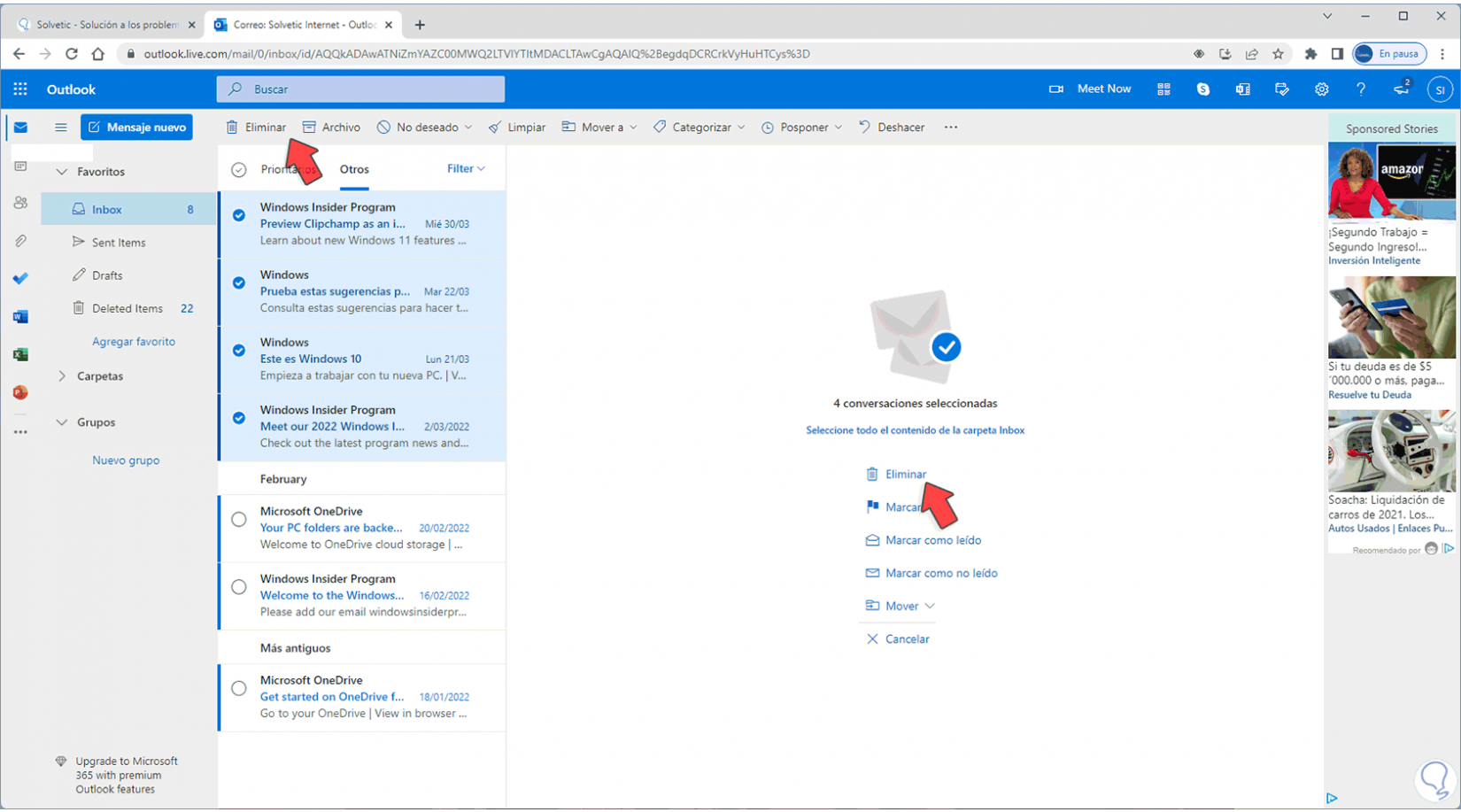Click the Buscar search field
This screenshot has width=1461, height=812.
click(360, 89)
